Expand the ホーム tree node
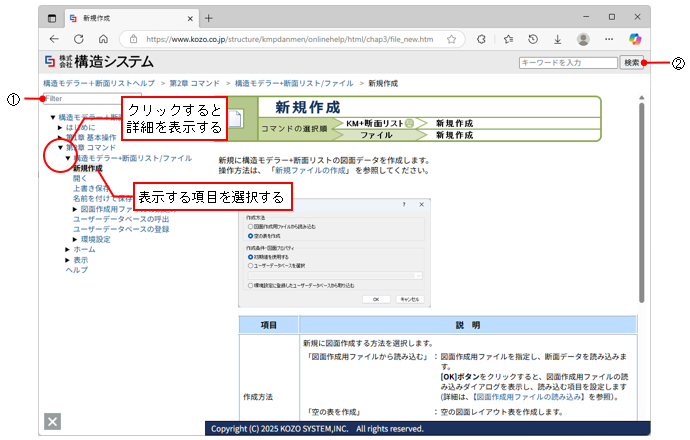The width and height of the screenshot is (690, 440). pos(66,249)
